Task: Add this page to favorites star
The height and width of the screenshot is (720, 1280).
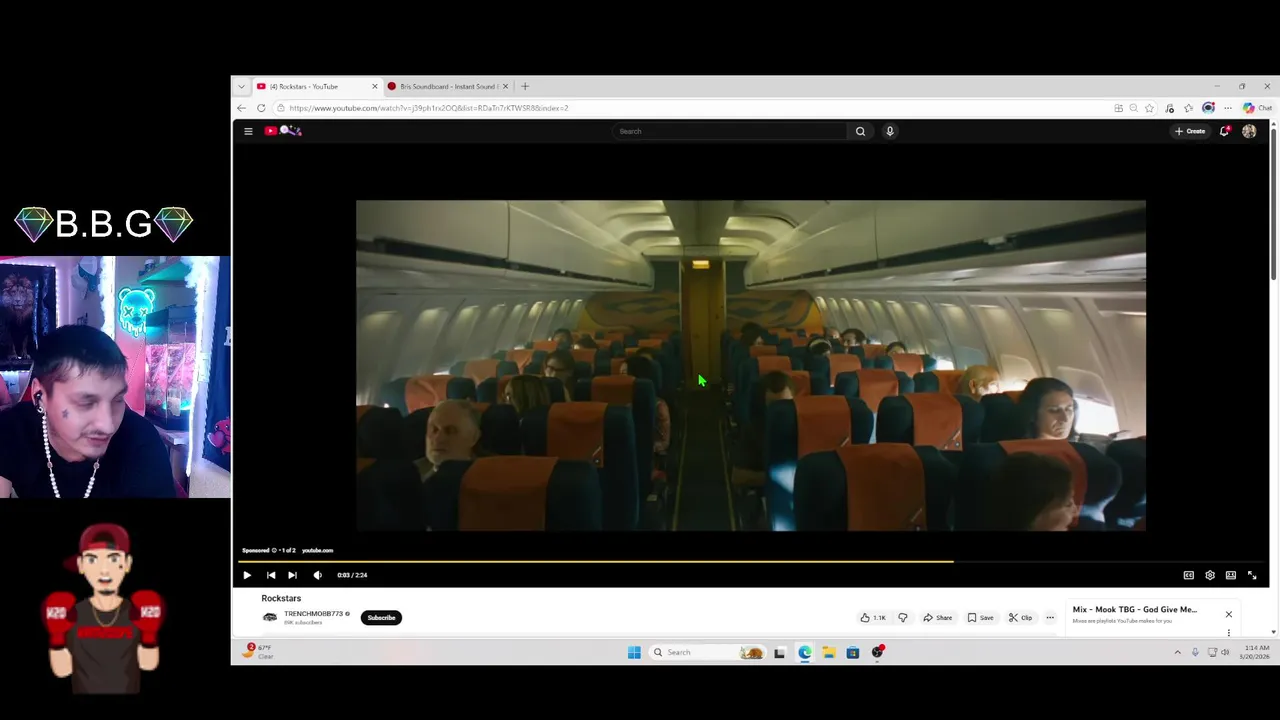Action: (x=1150, y=108)
